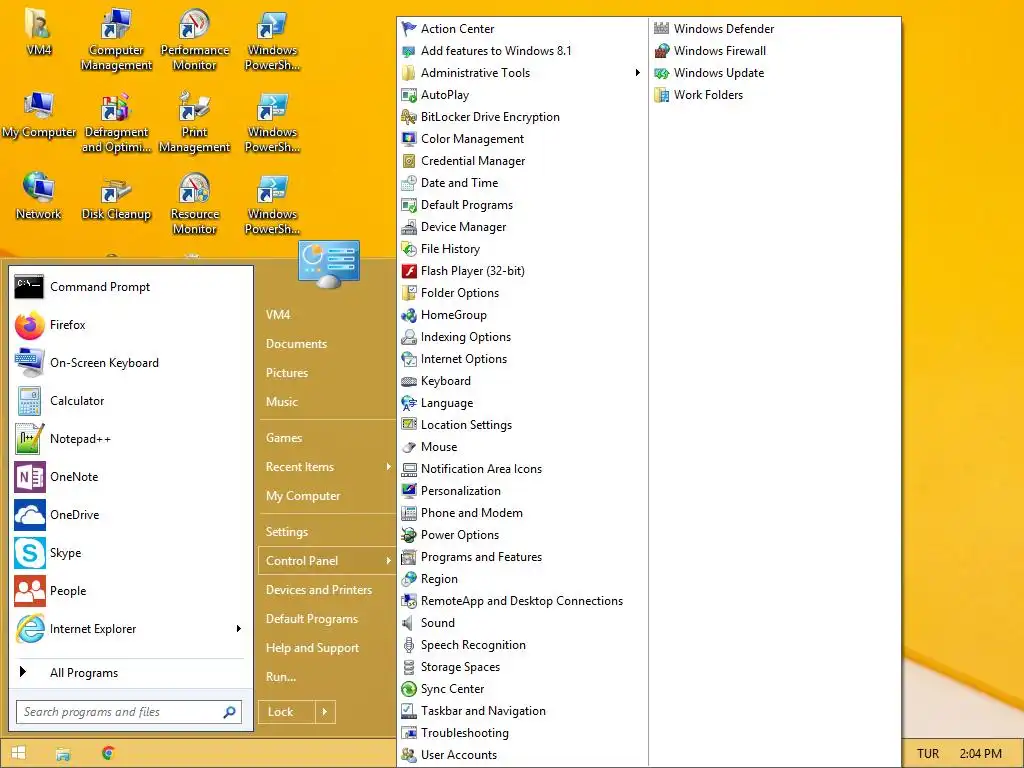
Task: Select the Network desktop icon
Action: pyautogui.click(x=39, y=196)
